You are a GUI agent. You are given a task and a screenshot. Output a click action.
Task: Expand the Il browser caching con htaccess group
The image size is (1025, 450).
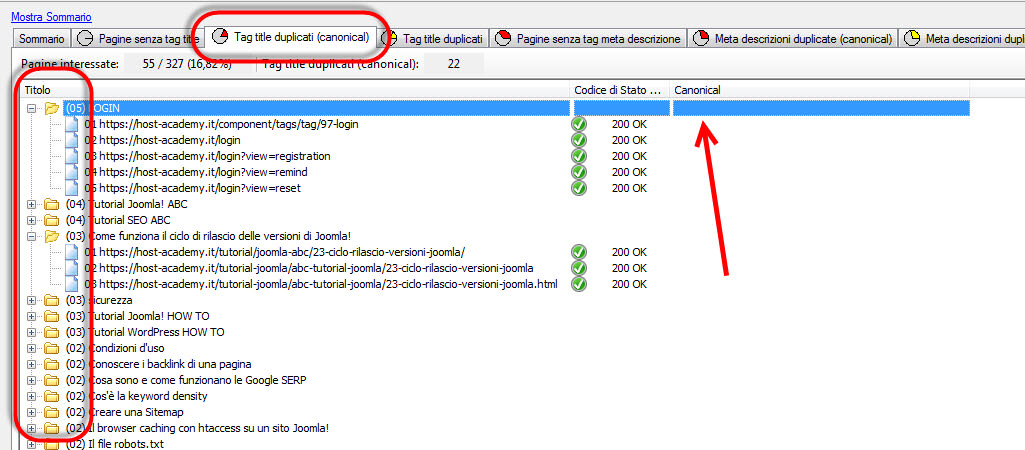click(31, 428)
